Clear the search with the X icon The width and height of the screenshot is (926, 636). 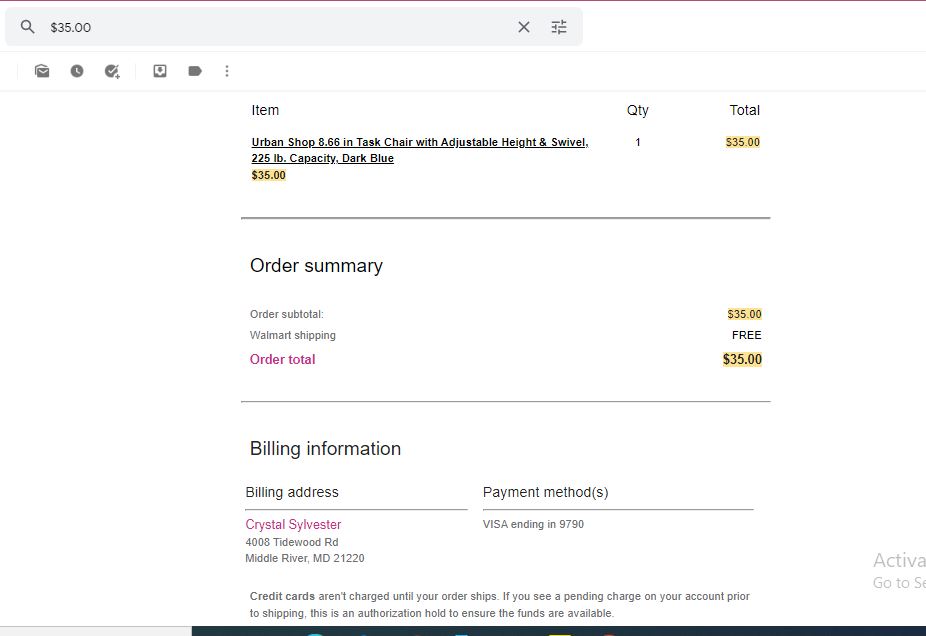pyautogui.click(x=524, y=27)
